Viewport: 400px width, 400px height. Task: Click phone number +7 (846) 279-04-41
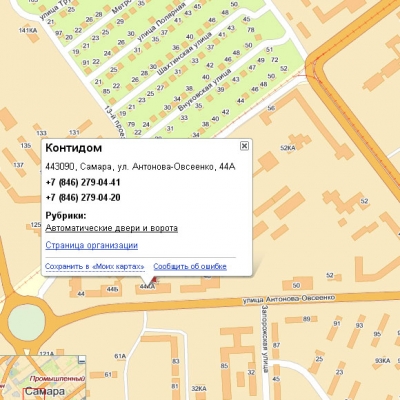(x=83, y=183)
